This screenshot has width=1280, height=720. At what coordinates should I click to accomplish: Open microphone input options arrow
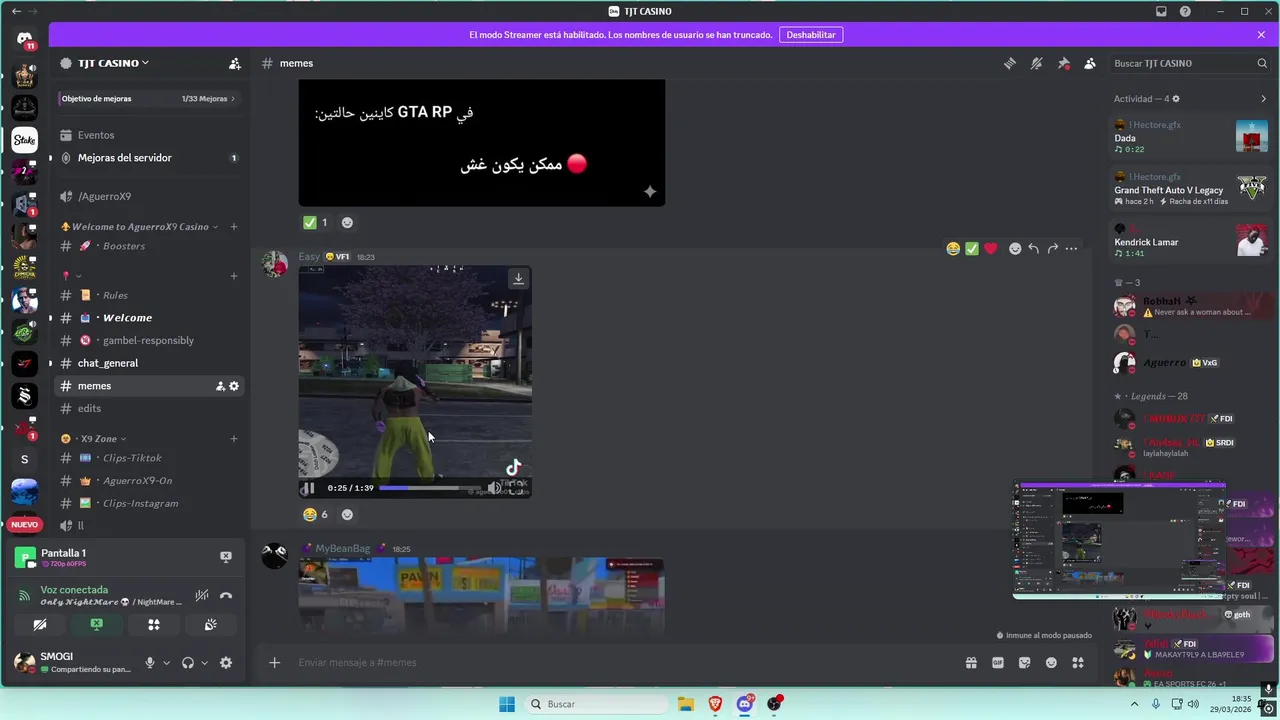point(166,663)
